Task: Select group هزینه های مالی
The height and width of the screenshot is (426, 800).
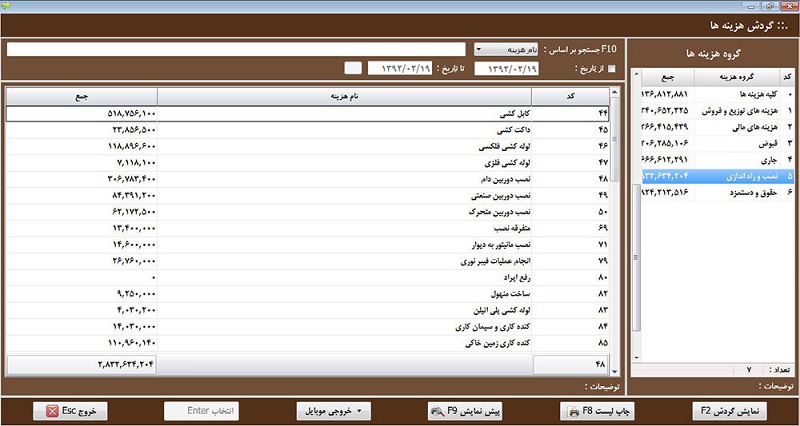Action: (717, 127)
